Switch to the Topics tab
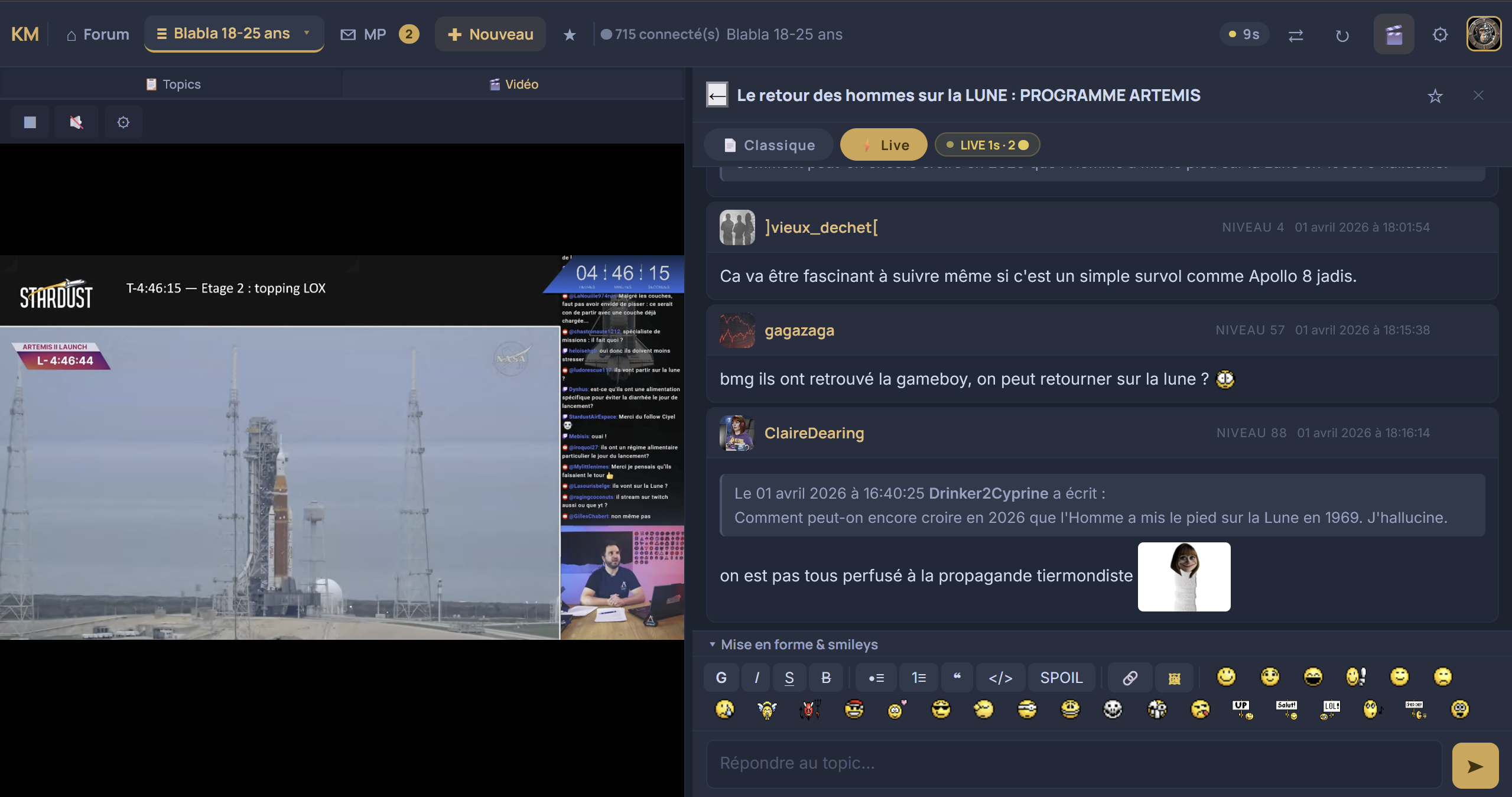 pos(173,84)
